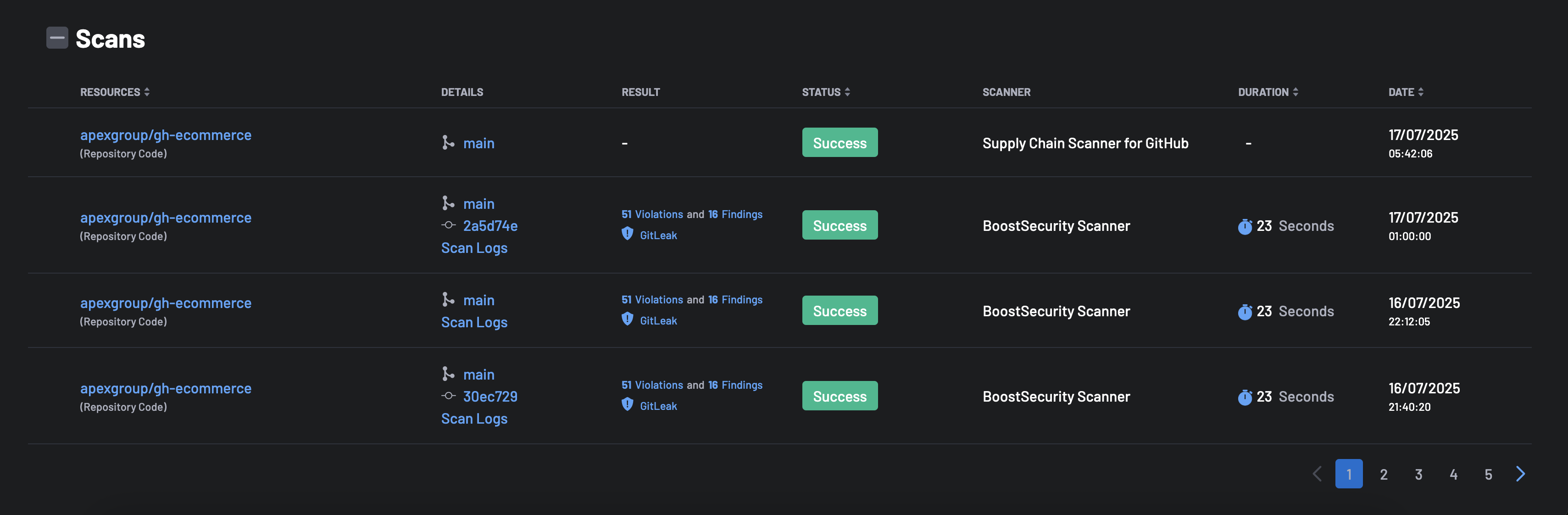Click stopwatch icon in 01:00:00 scan row
This screenshot has height=515, width=1568.
tap(1245, 226)
